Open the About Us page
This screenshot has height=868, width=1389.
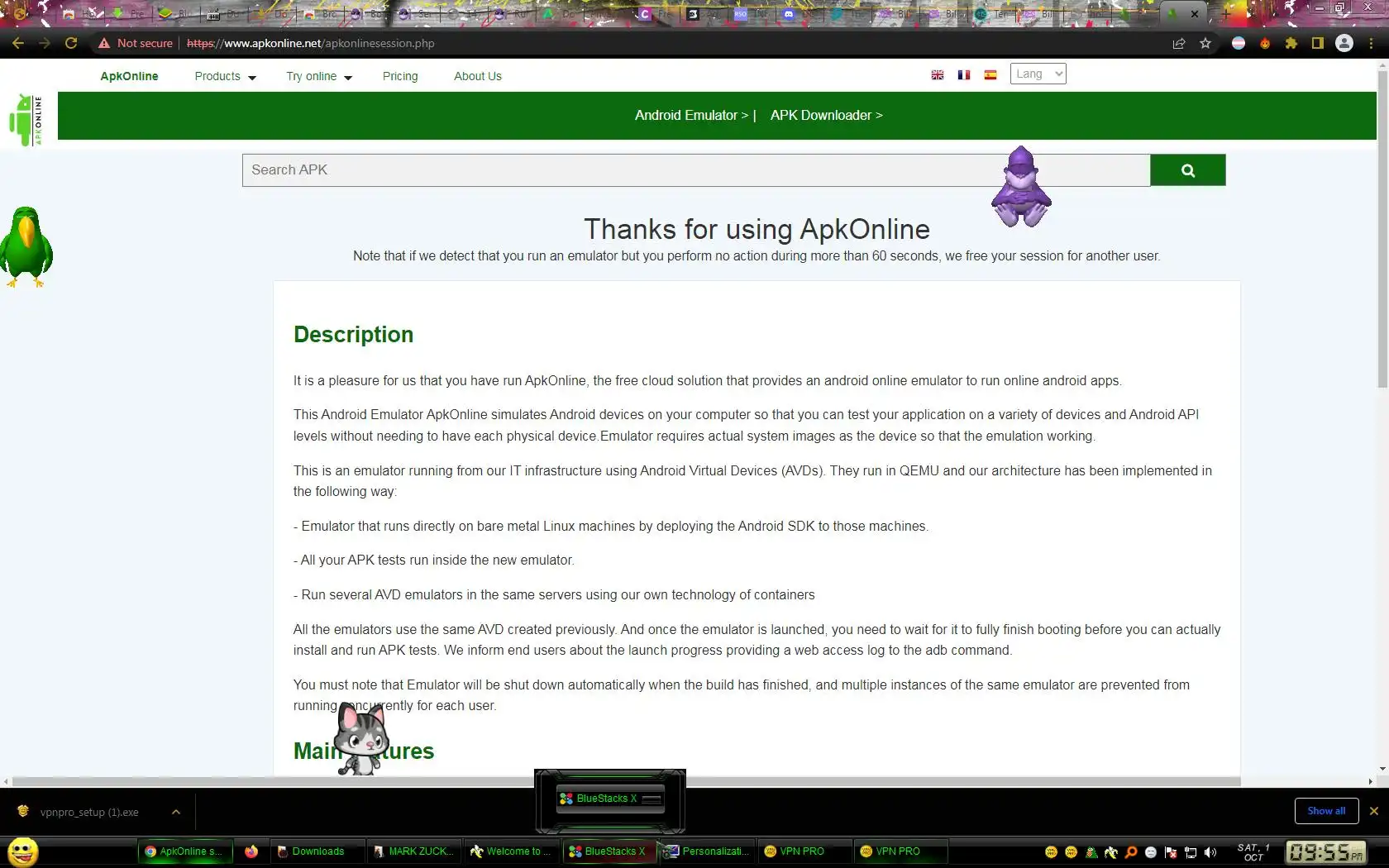coord(478,76)
